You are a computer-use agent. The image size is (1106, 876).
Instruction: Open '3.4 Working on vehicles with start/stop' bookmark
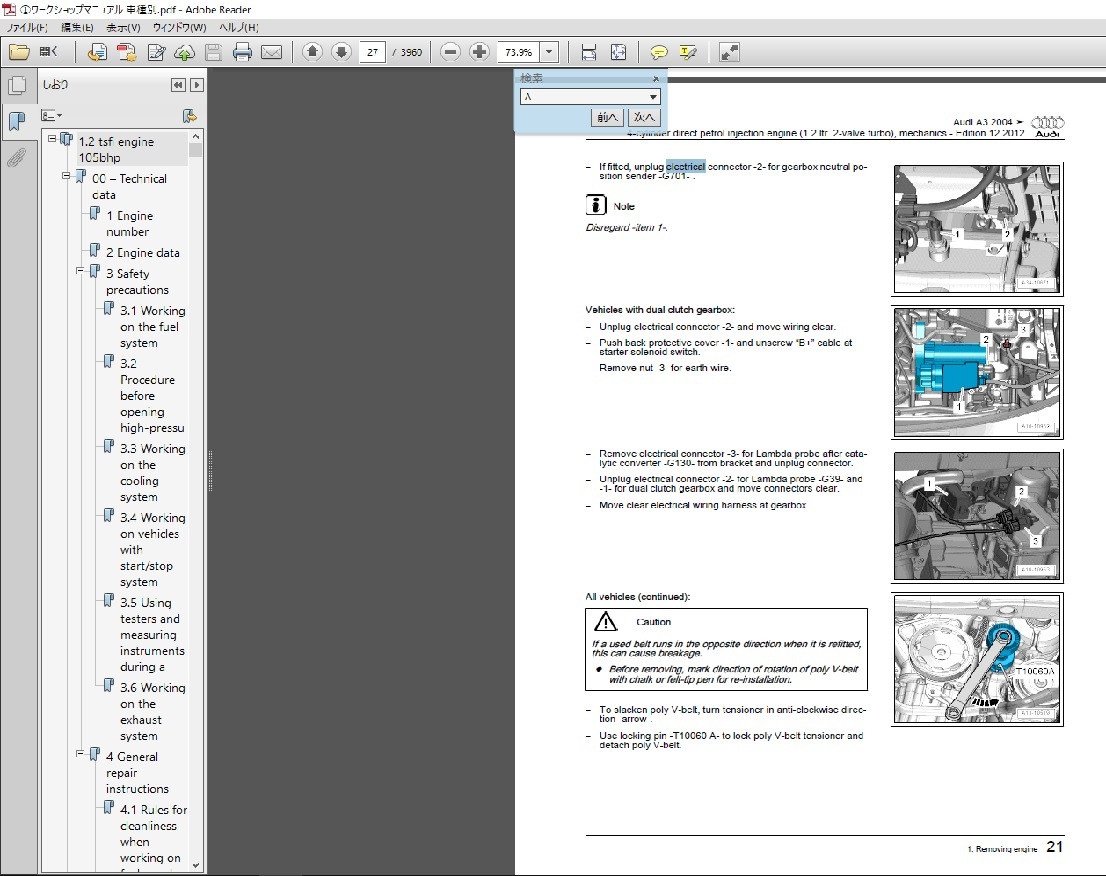(x=152, y=549)
